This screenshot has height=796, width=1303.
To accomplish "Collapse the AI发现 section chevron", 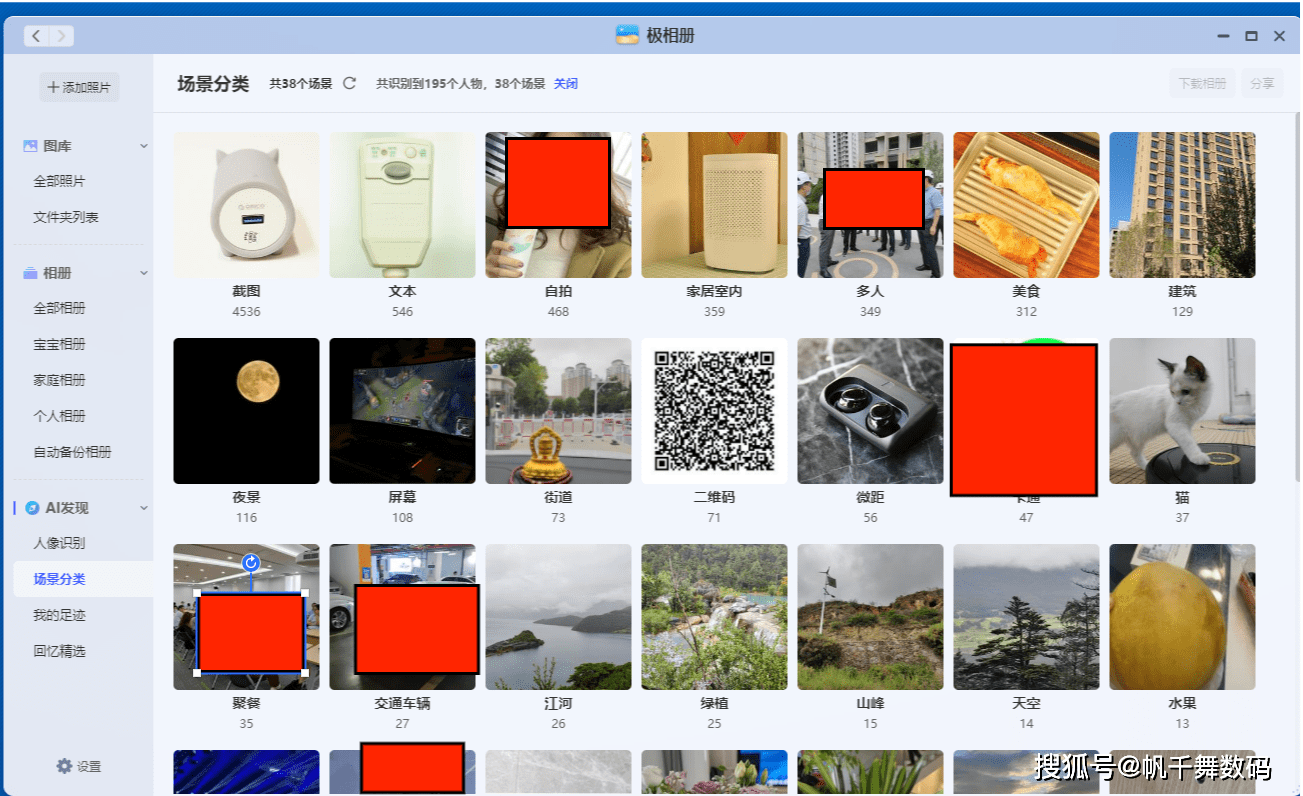I will click(143, 508).
